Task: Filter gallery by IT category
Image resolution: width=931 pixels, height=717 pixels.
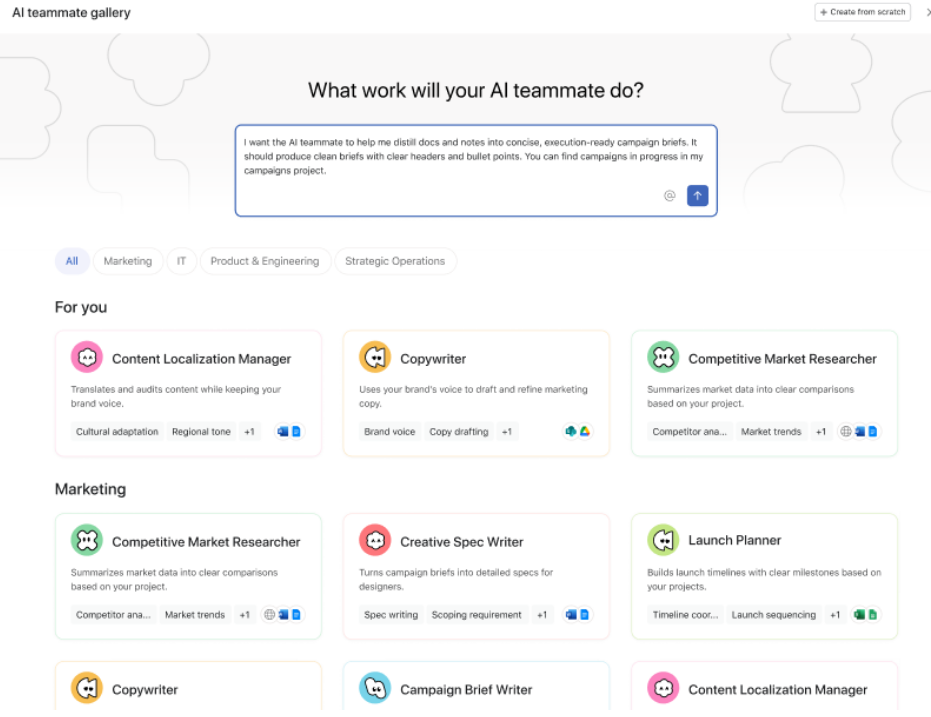Action: [x=181, y=261]
